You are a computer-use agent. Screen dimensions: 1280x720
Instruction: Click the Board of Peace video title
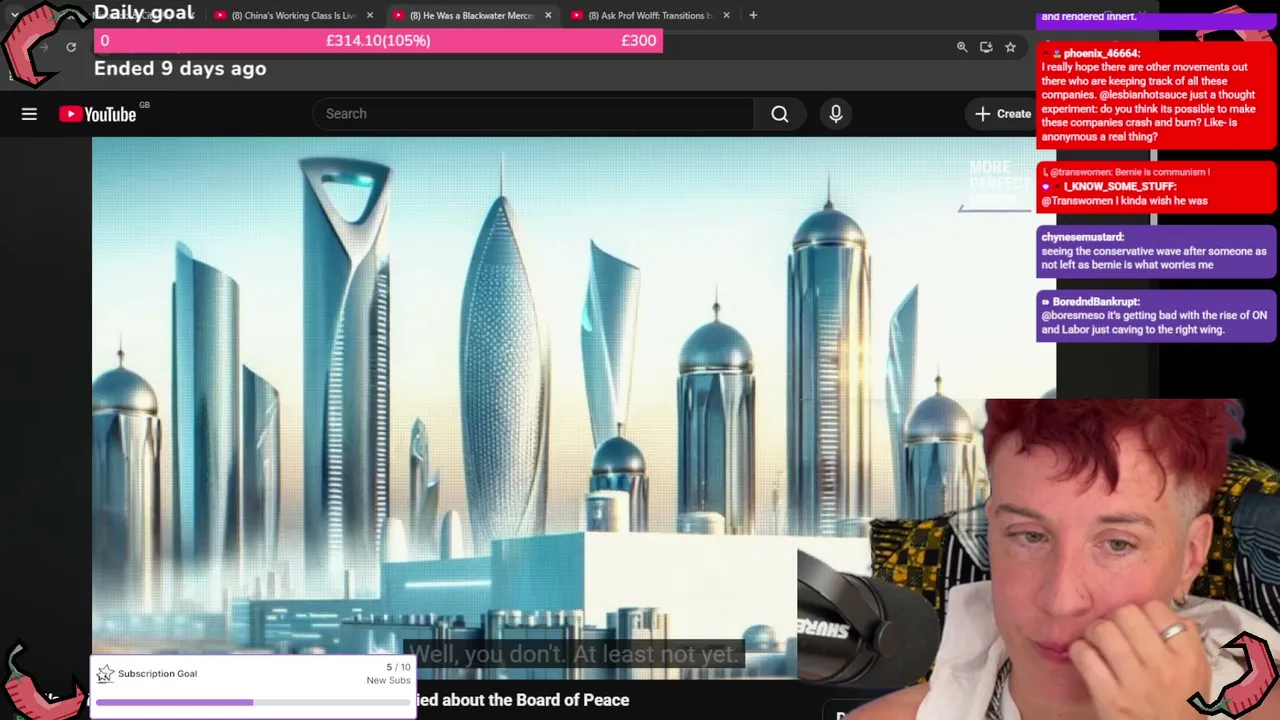tap(523, 700)
